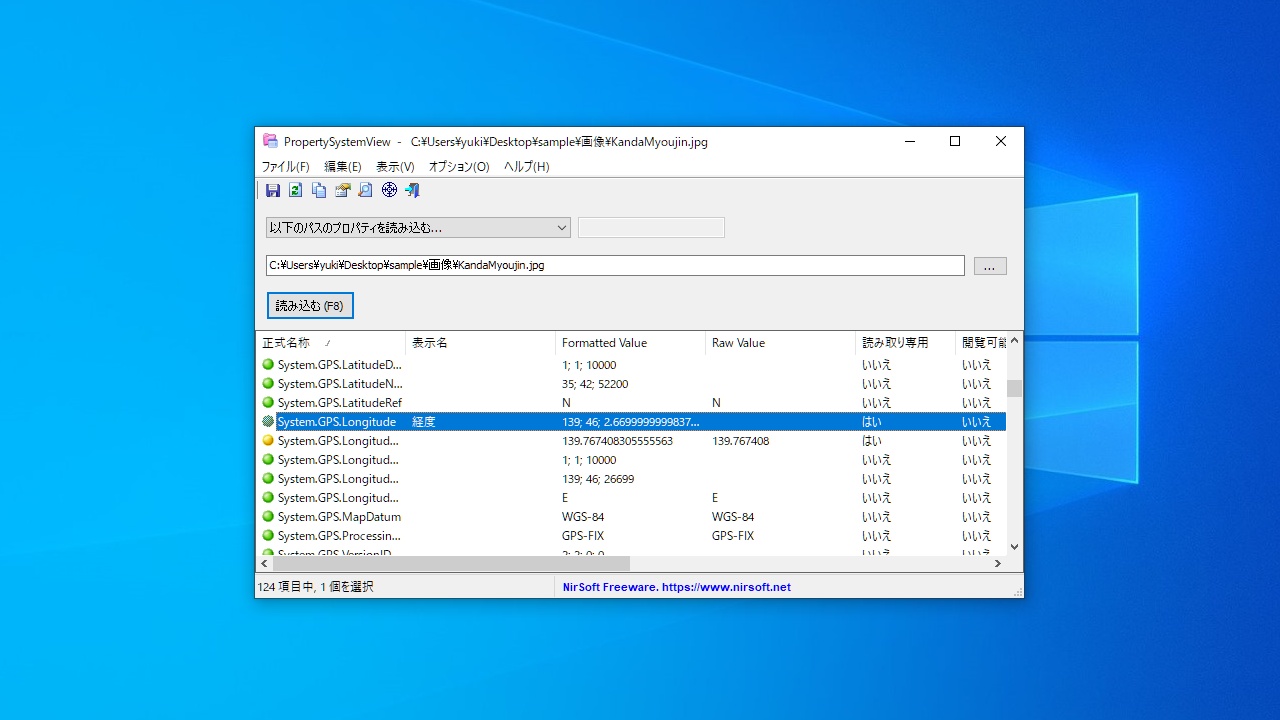Click the 124 項目中, 1 個を選択 status text
Screen dimensions: 1280x720
point(316,587)
